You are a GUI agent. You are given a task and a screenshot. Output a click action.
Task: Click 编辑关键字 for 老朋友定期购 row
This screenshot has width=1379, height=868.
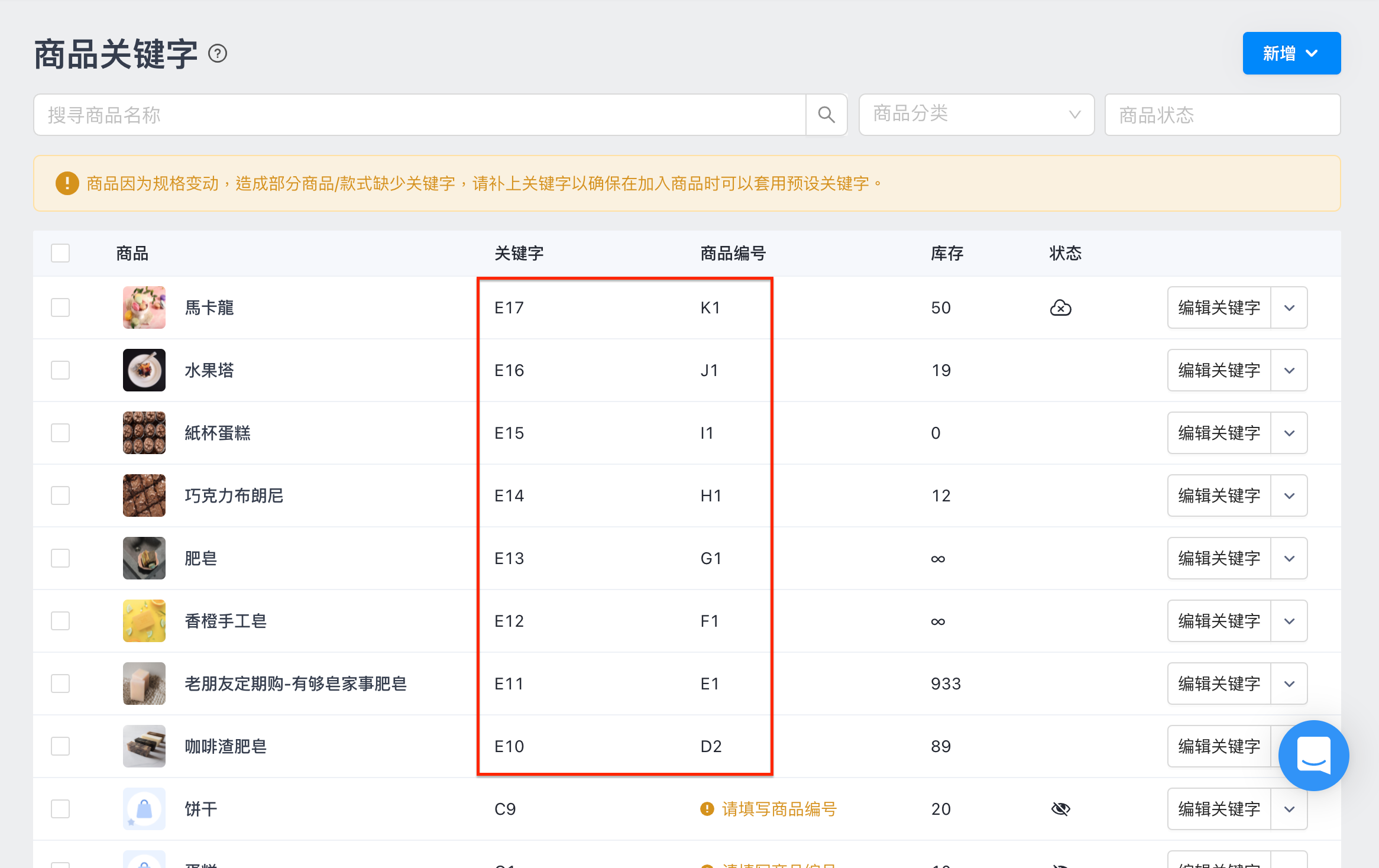[1219, 684]
